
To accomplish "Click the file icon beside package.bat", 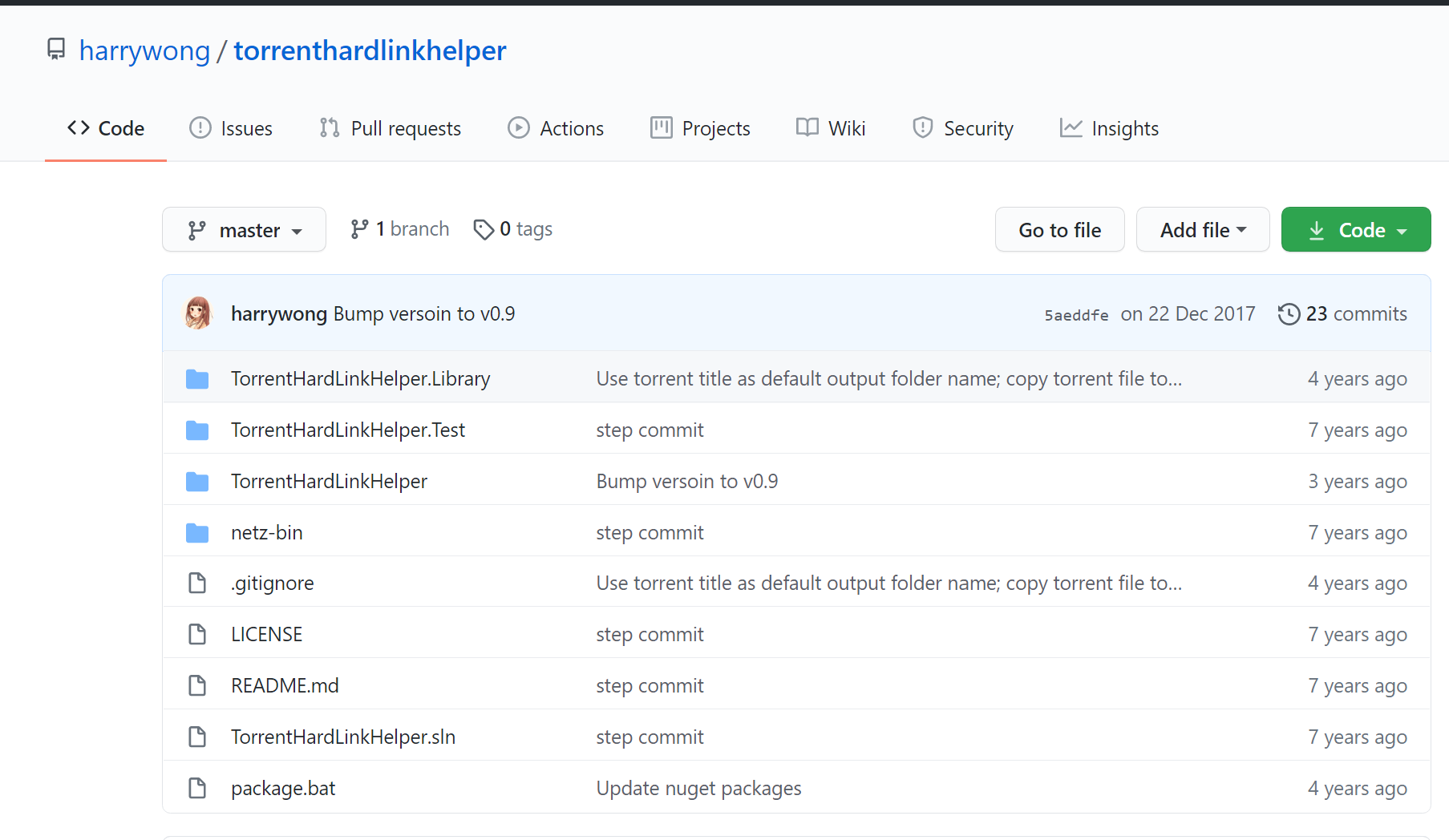I will tap(197, 788).
